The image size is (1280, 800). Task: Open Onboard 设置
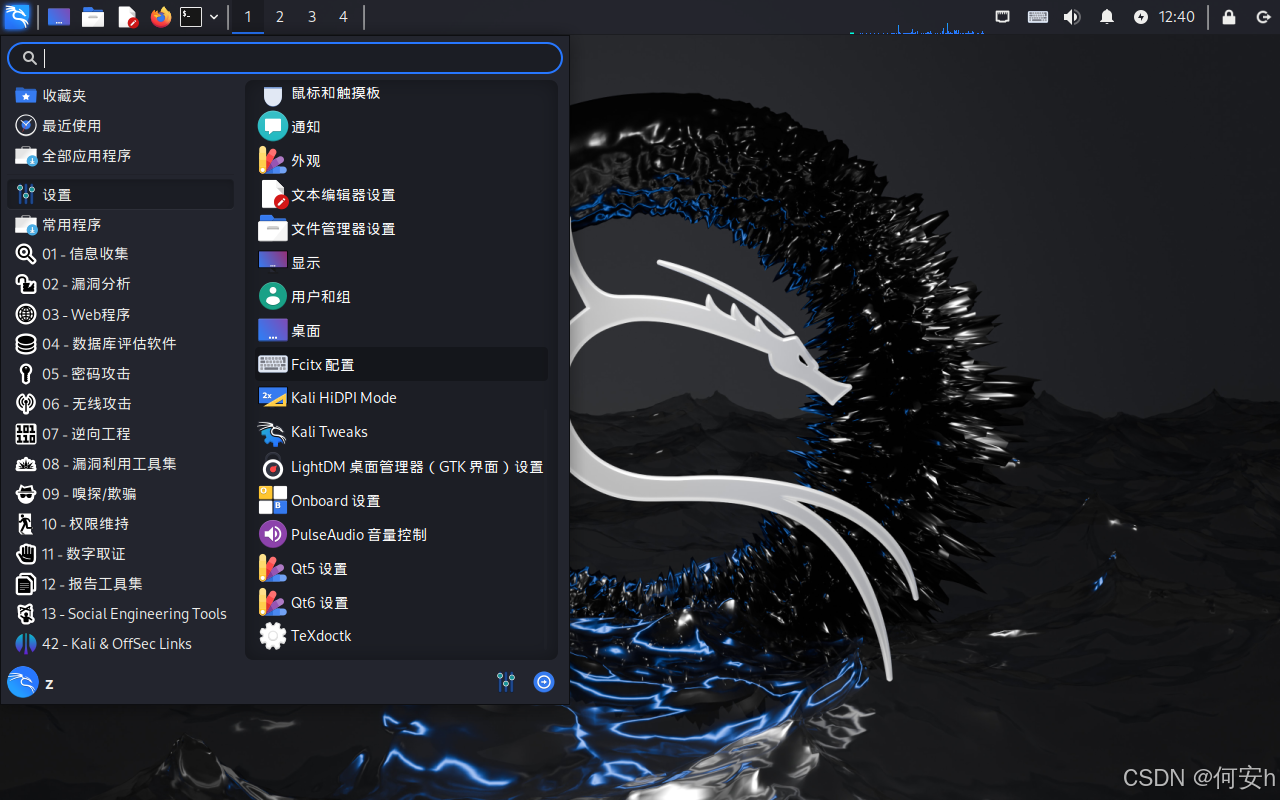(x=400, y=501)
